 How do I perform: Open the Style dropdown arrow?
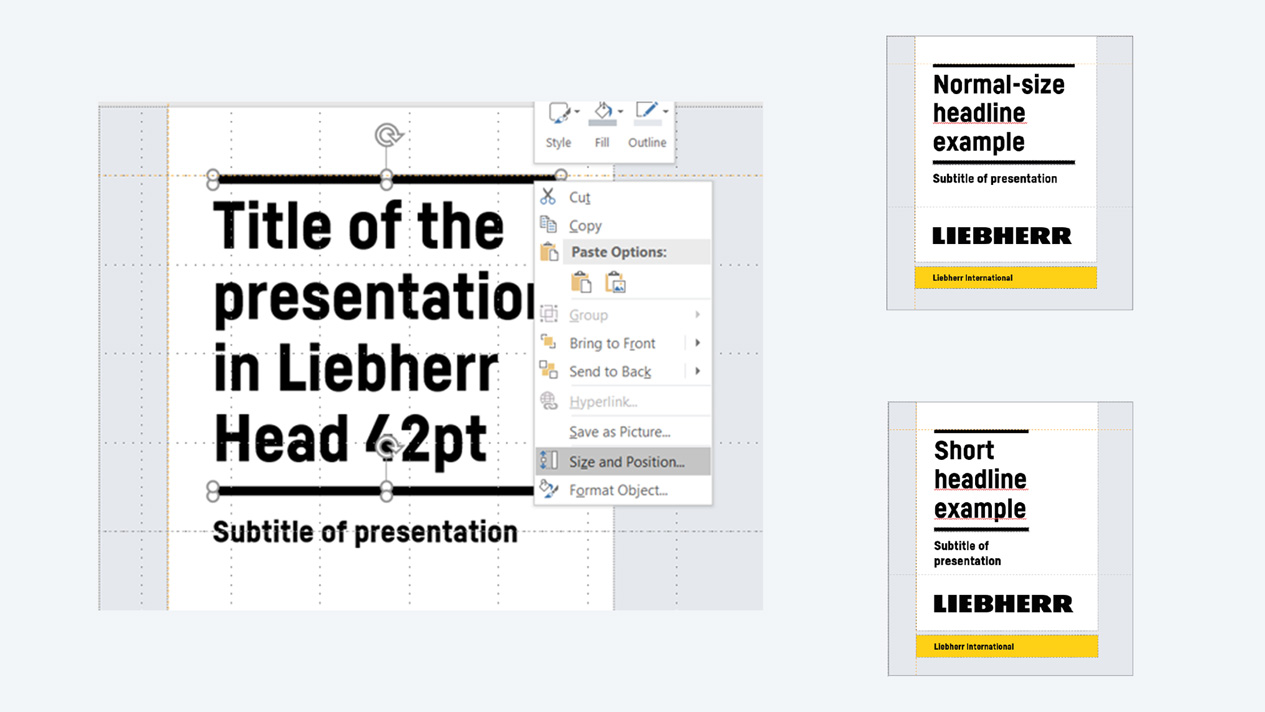point(577,112)
